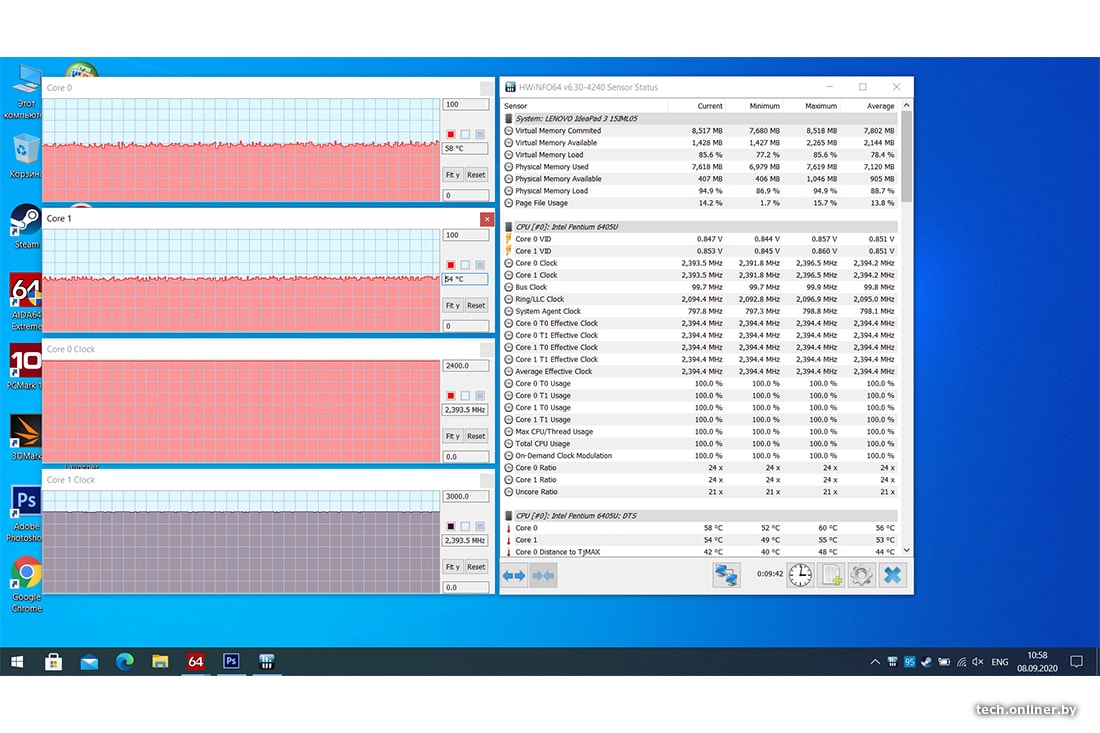
Task: Click the light blue swatch in Core 1 graph
Action: (x=480, y=265)
